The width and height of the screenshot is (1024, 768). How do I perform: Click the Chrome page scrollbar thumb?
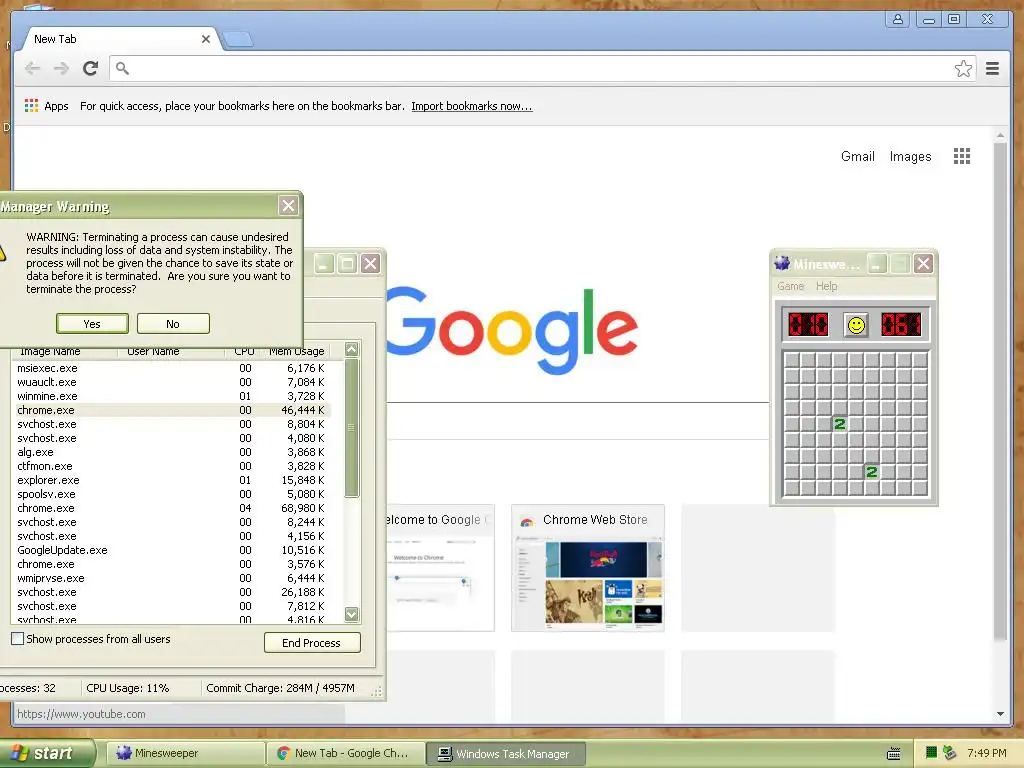(x=1000, y=392)
